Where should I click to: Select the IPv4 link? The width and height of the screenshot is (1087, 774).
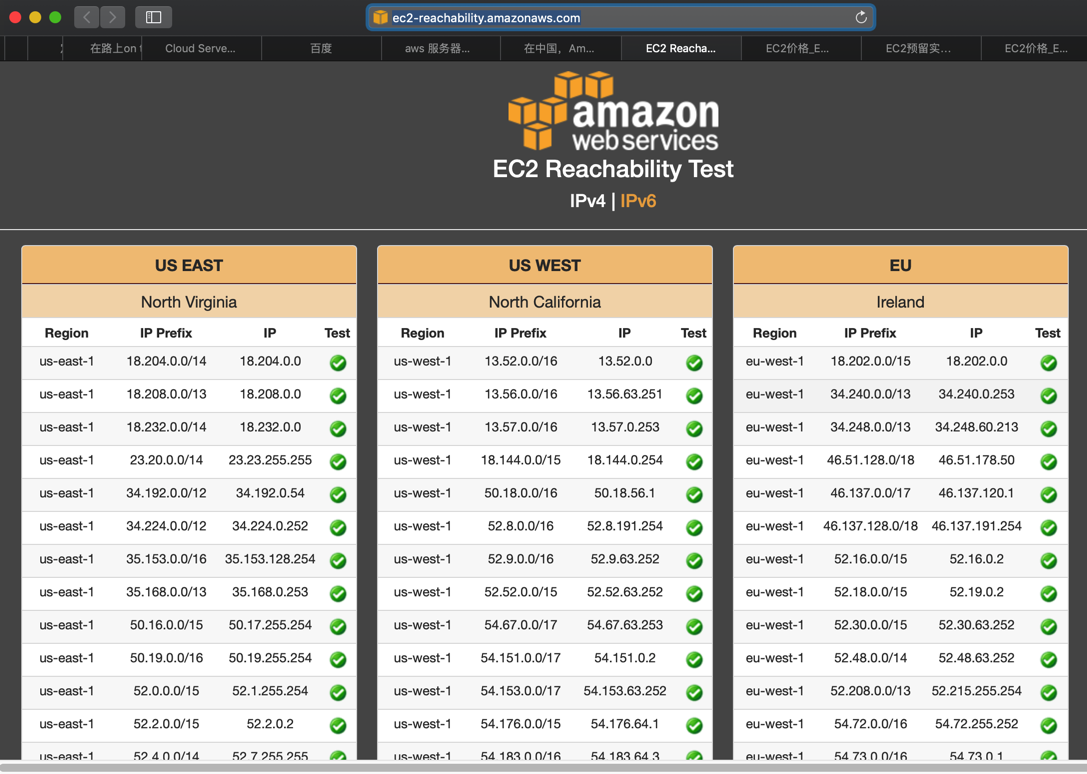click(587, 201)
